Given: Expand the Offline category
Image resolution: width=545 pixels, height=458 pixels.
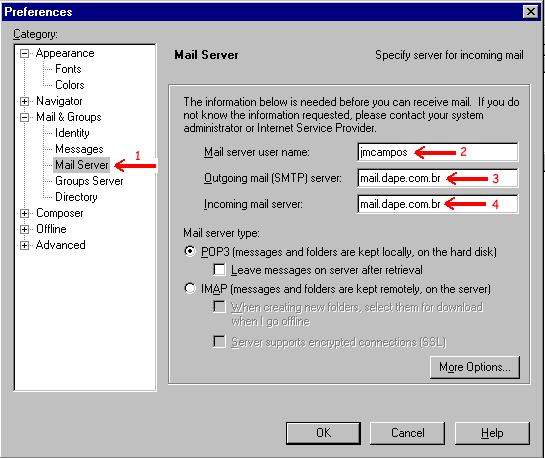Looking at the screenshot, I should [x=24, y=229].
